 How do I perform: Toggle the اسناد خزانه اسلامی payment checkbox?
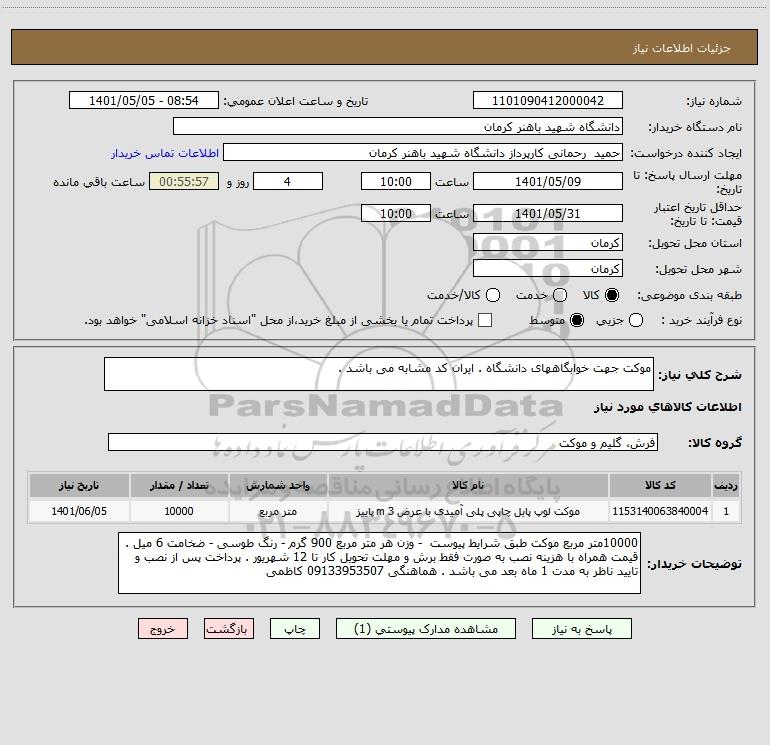[485, 320]
